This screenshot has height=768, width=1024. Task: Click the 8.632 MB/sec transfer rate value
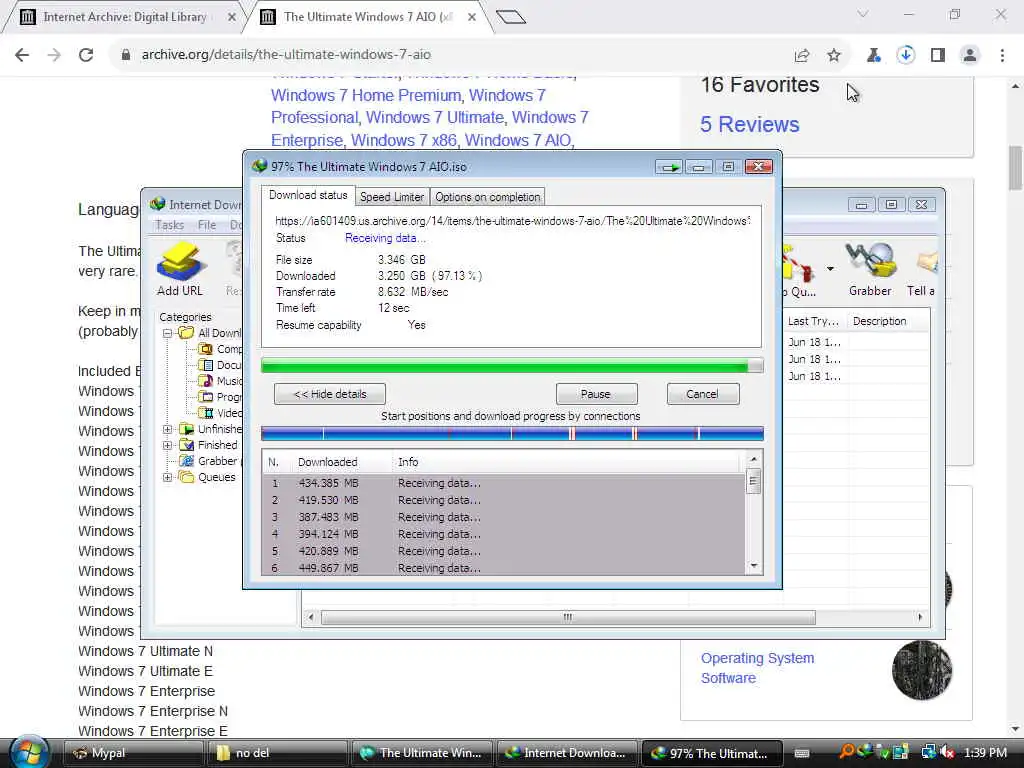click(413, 292)
